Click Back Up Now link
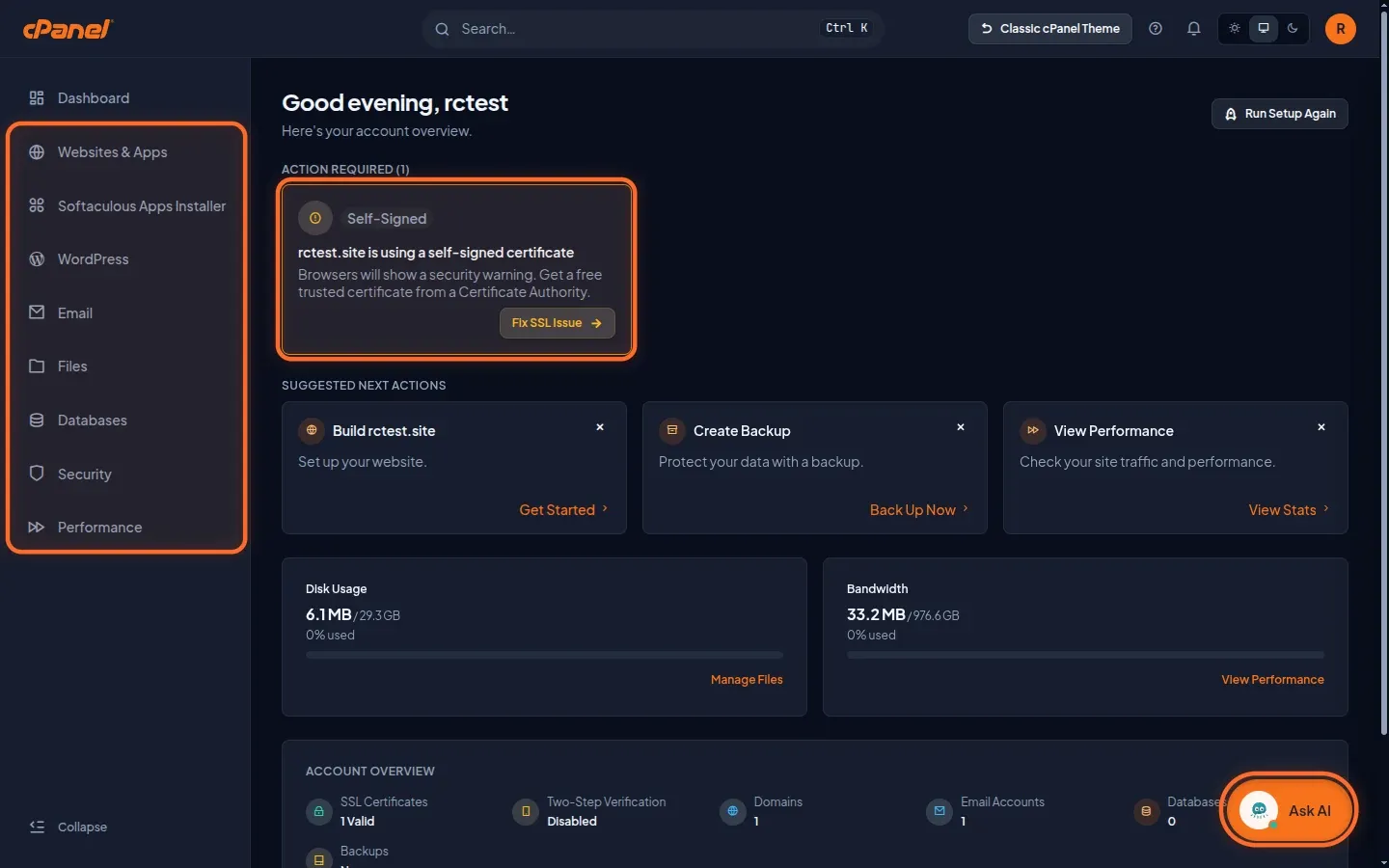Image resolution: width=1389 pixels, height=868 pixels. (x=918, y=510)
